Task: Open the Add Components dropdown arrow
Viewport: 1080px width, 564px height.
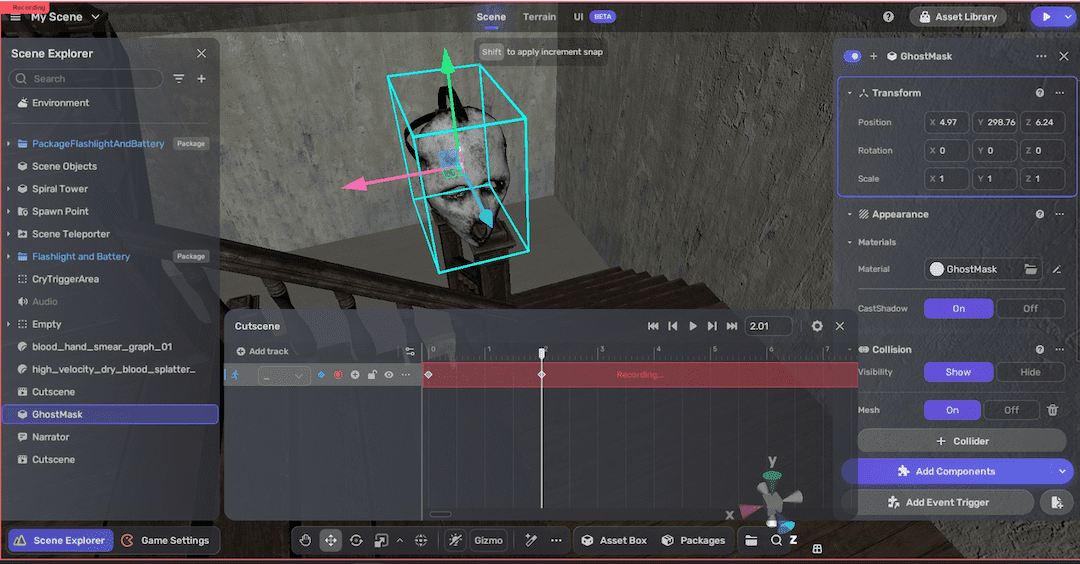Action: (1061, 471)
